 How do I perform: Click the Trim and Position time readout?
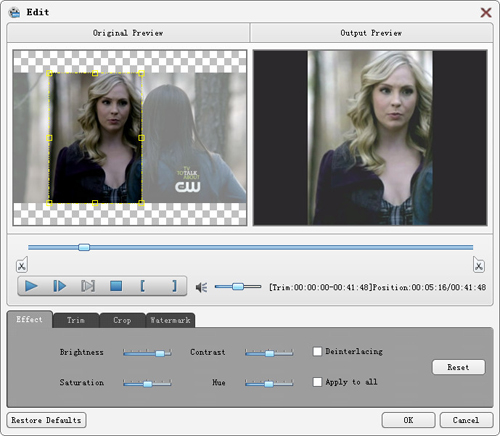point(377,287)
